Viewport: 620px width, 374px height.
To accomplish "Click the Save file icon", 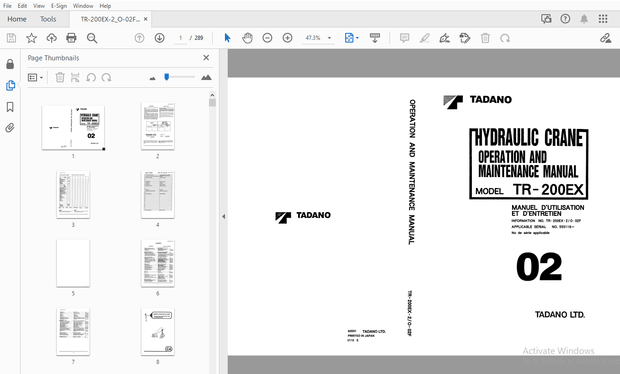I will pos(11,38).
